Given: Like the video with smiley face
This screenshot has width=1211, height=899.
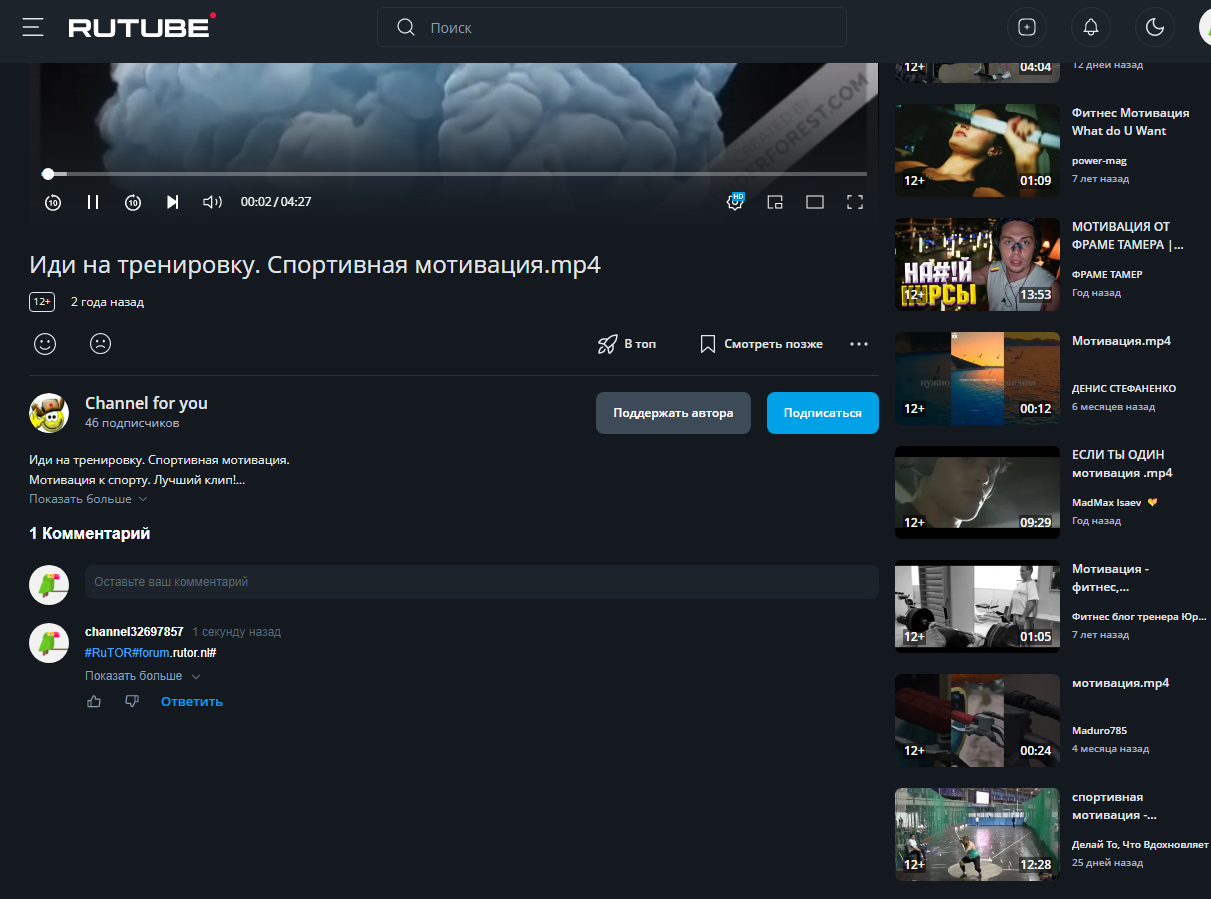Looking at the screenshot, I should pos(45,344).
